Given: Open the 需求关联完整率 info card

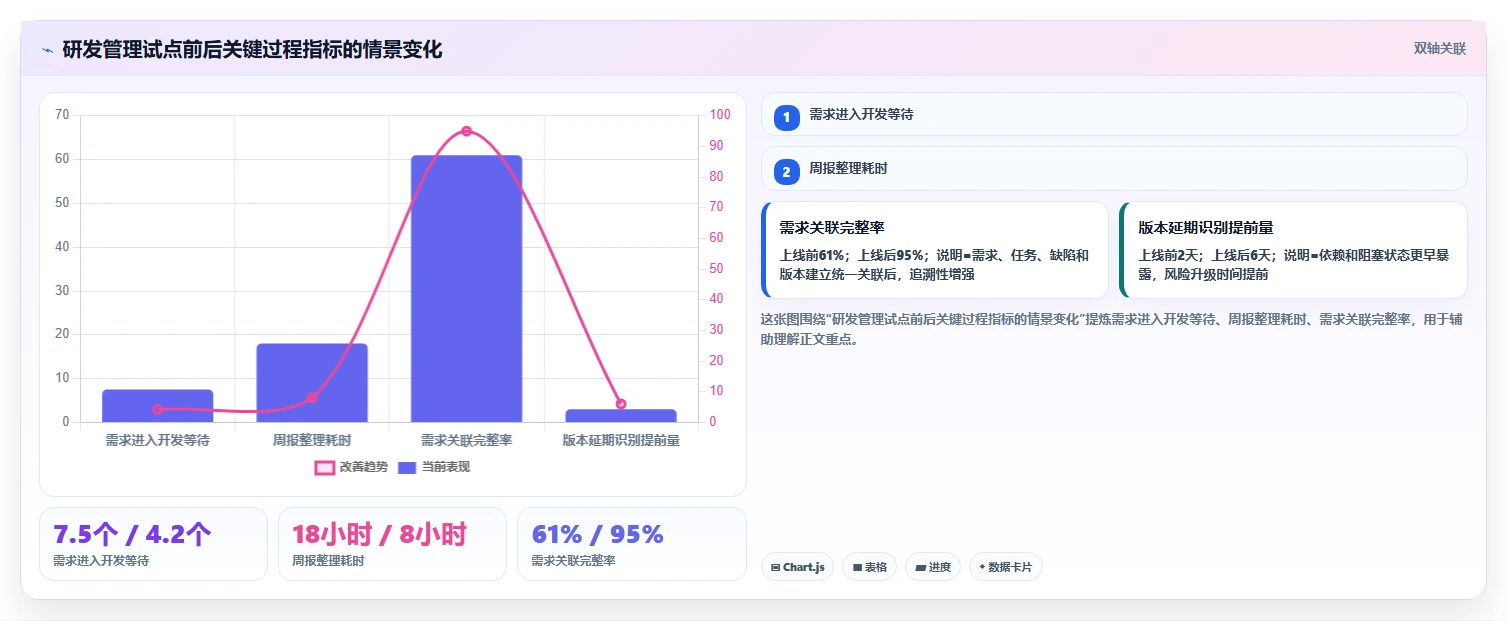Looking at the screenshot, I should tap(935, 250).
